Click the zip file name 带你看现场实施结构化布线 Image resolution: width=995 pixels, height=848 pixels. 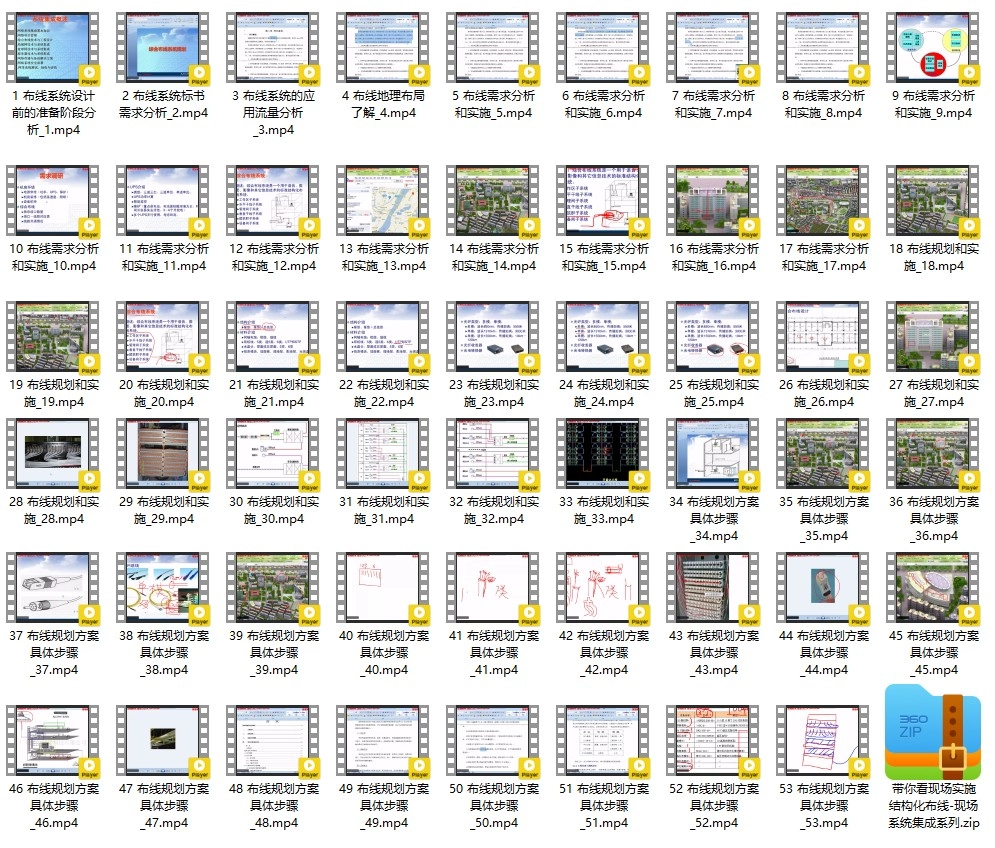(x=934, y=805)
